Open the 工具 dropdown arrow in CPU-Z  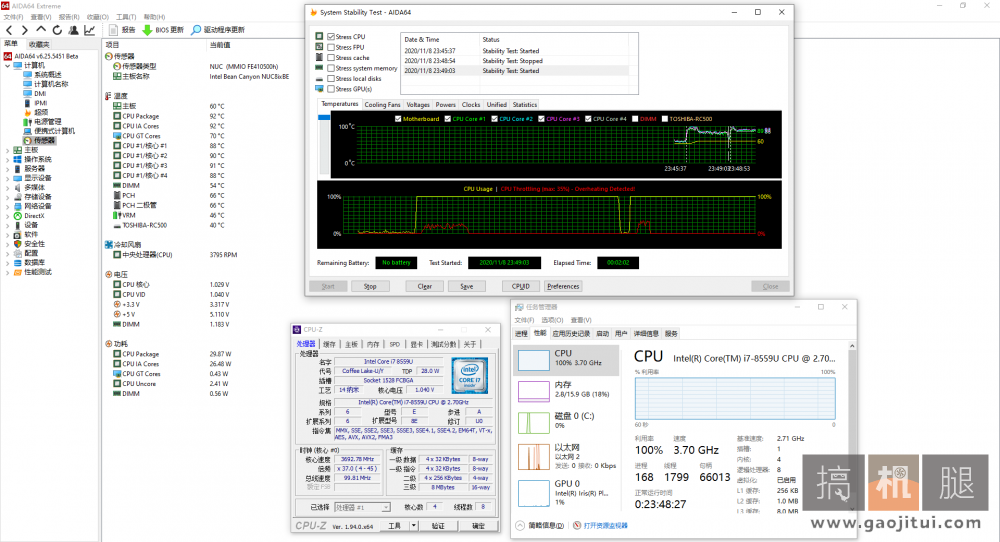pos(414,526)
